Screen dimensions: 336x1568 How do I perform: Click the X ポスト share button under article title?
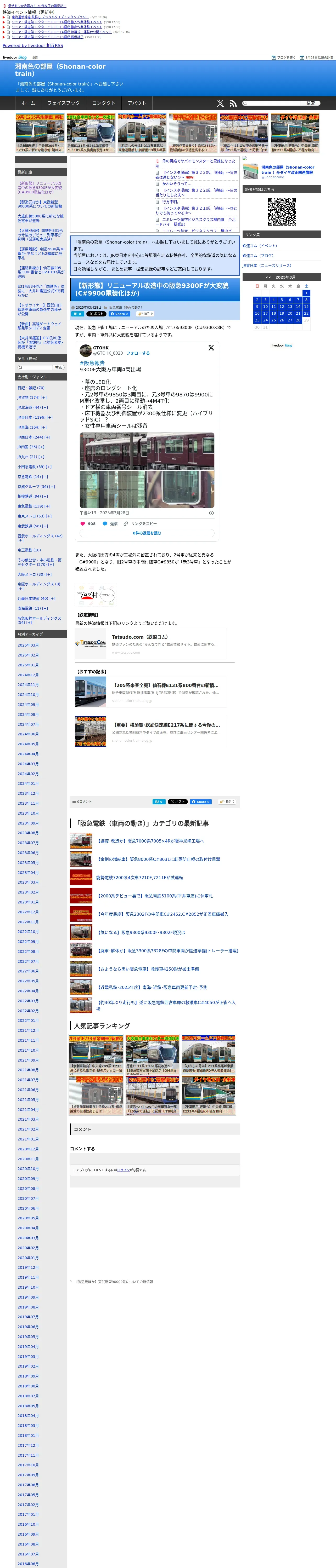(96, 314)
